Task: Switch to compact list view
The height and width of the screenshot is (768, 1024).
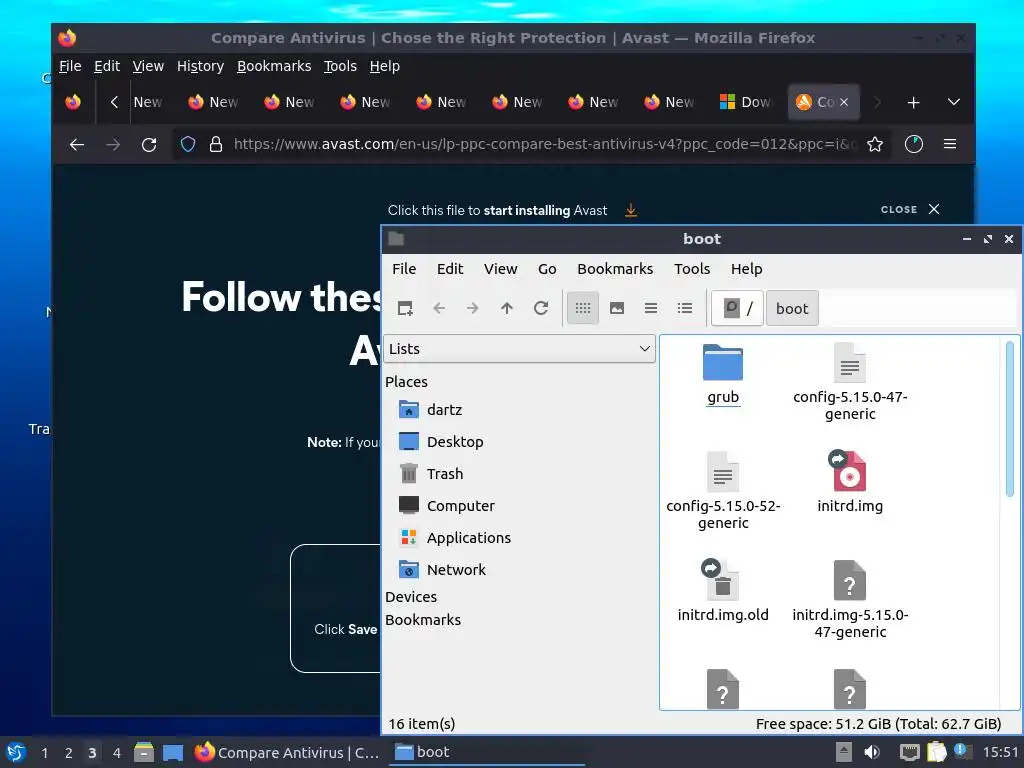Action: click(650, 308)
